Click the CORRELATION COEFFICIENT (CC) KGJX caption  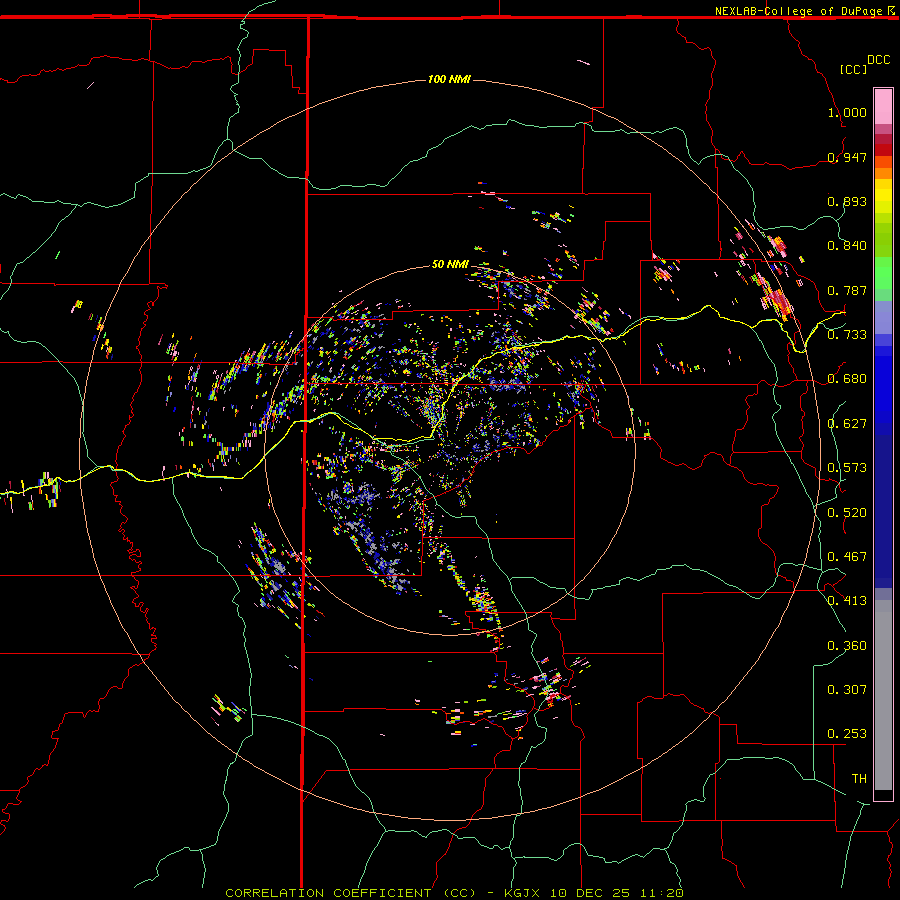[x=454, y=893]
